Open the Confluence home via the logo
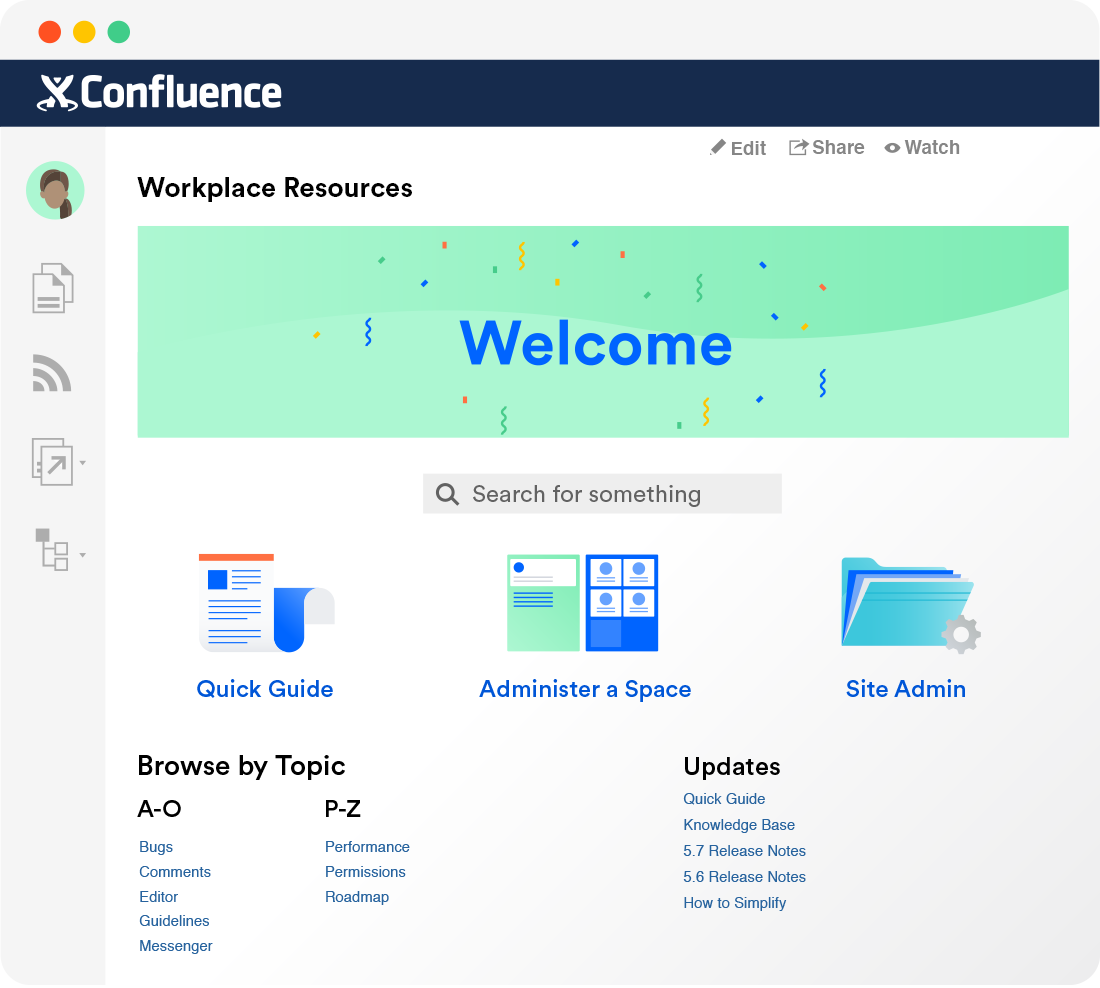 click(160, 92)
